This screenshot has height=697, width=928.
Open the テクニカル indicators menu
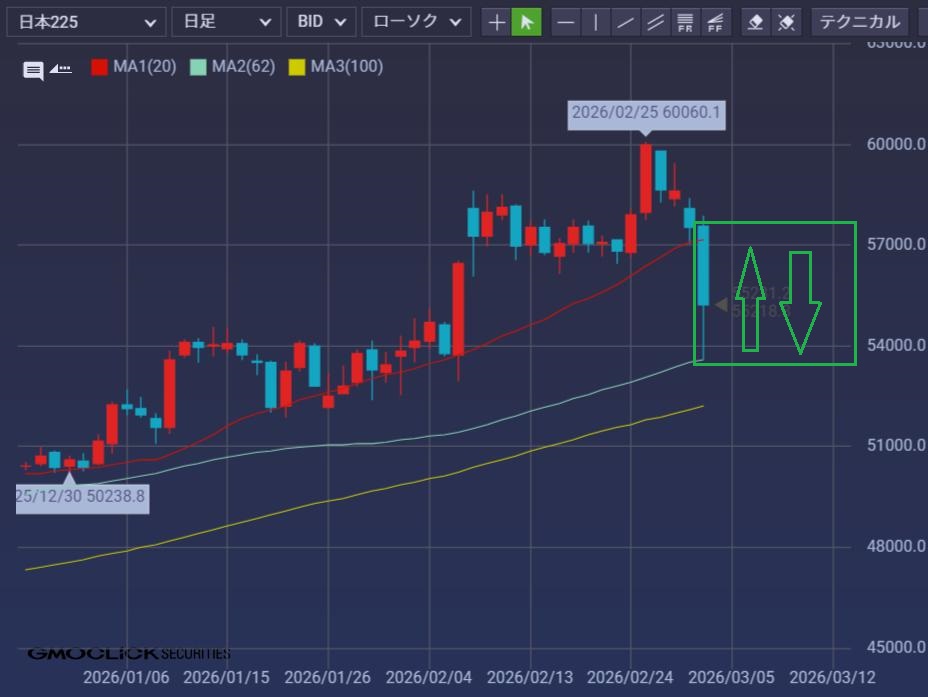tap(860, 21)
